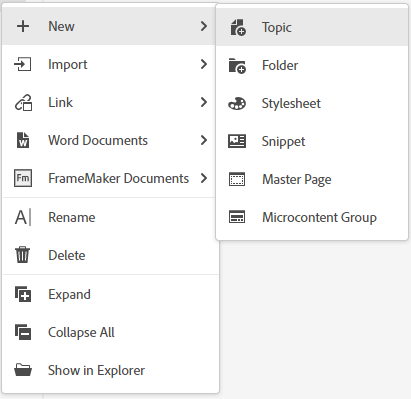
Task: Create a new Snippet
Action: pos(312,141)
